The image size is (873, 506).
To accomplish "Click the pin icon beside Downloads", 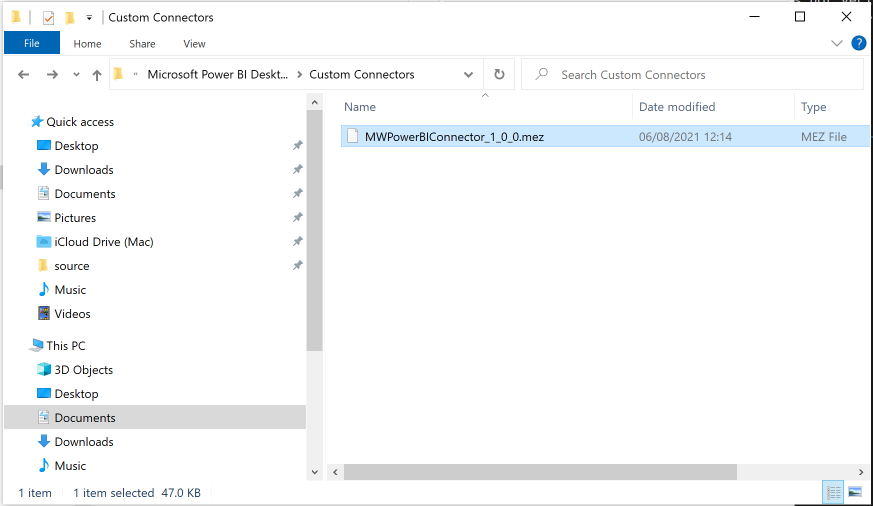I will pyautogui.click(x=298, y=169).
